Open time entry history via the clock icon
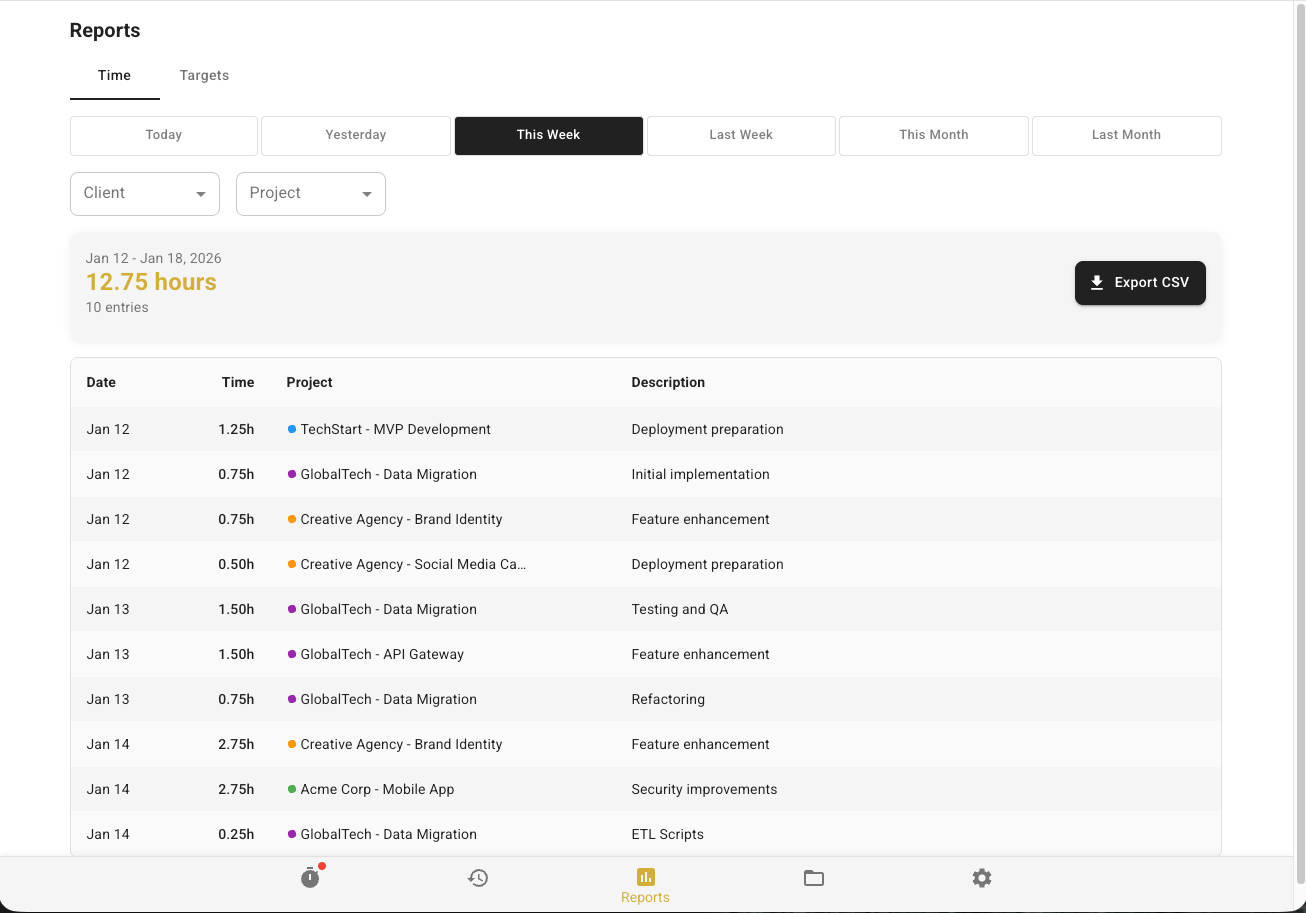This screenshot has height=913, width=1306. coord(478,878)
